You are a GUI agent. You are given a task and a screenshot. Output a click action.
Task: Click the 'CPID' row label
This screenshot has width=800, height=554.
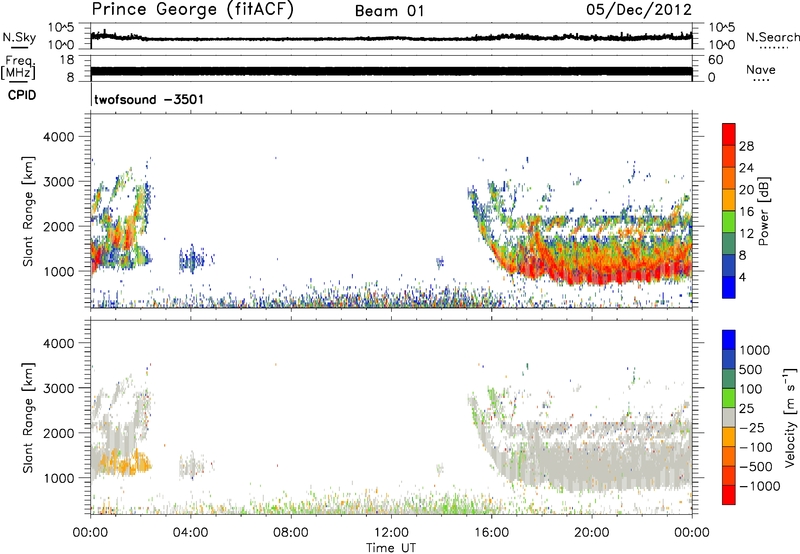tap(22, 95)
